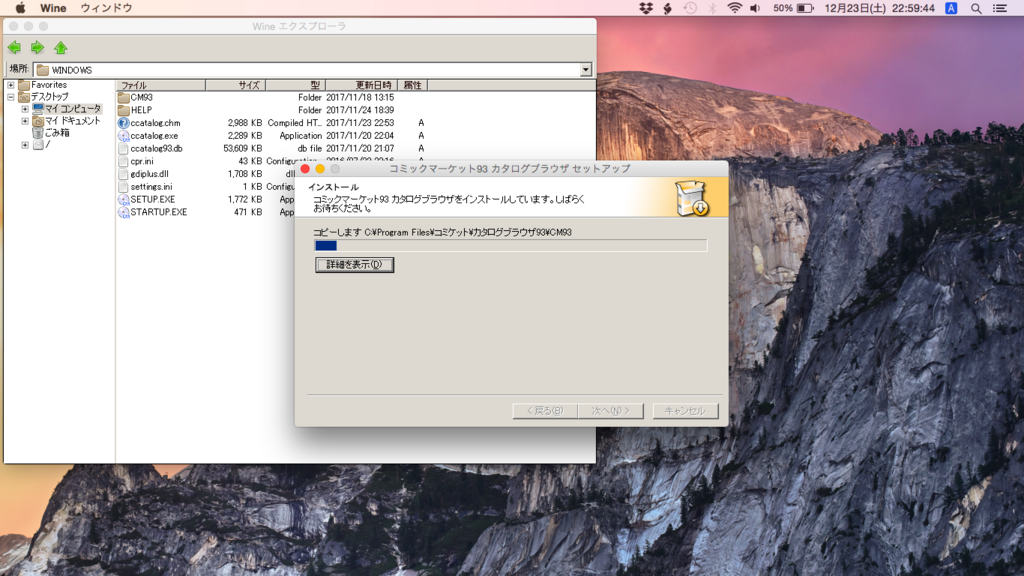Select the HELP file name
Viewport: 1024px width, 576px height.
pyautogui.click(x=141, y=110)
